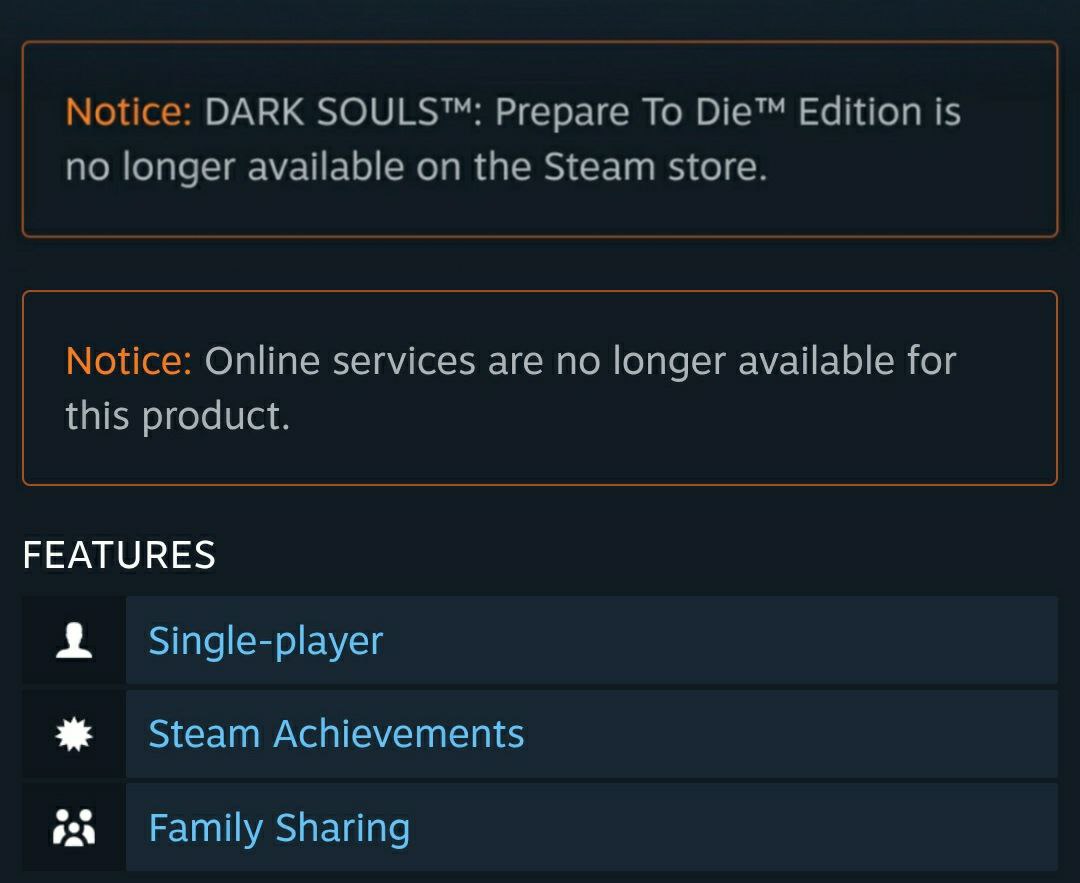This screenshot has width=1080, height=883.
Task: Open the Family Sharing feature link
Action: pyautogui.click(x=278, y=827)
